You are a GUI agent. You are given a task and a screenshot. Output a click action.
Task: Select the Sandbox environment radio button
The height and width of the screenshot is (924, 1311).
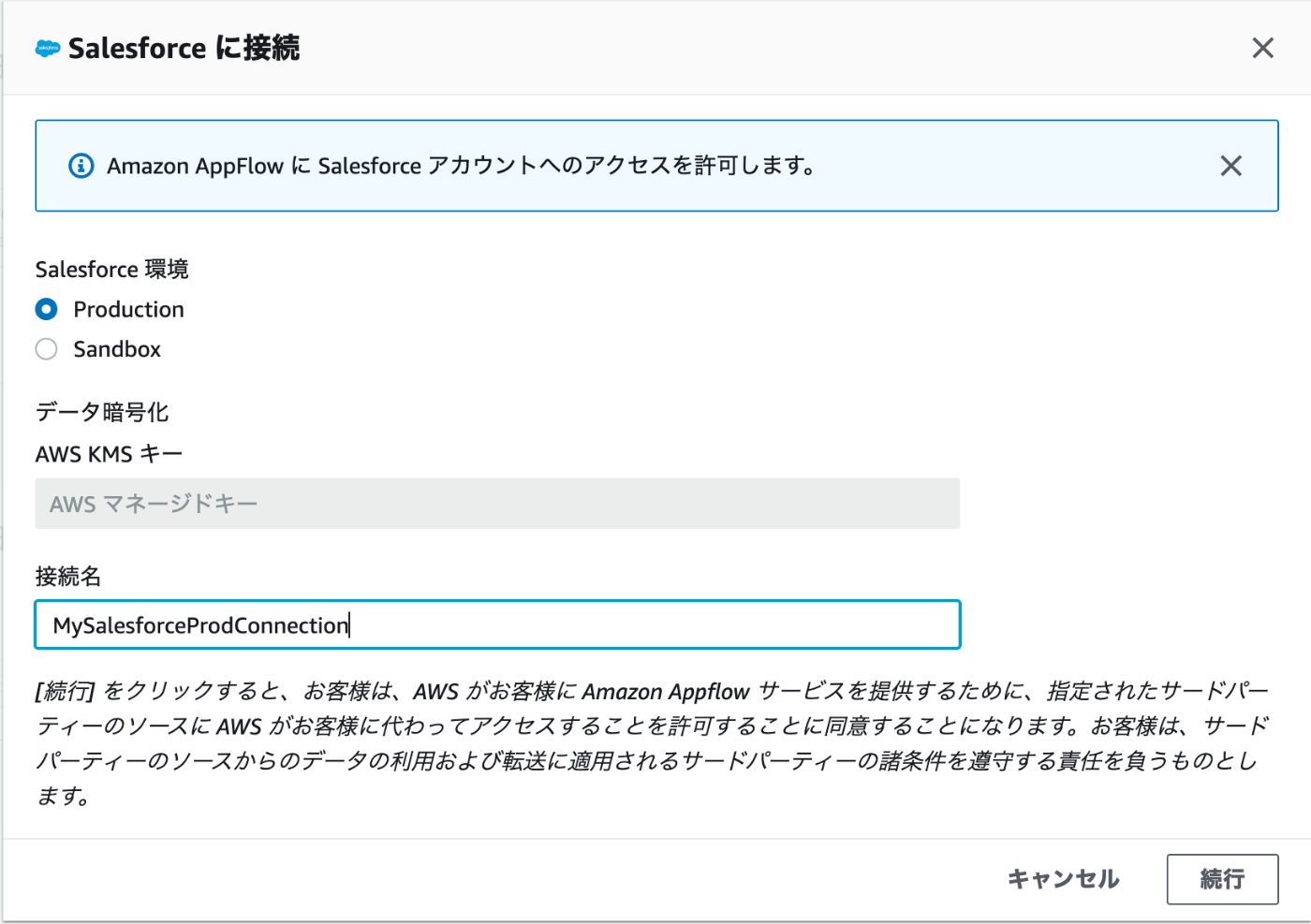click(x=46, y=349)
